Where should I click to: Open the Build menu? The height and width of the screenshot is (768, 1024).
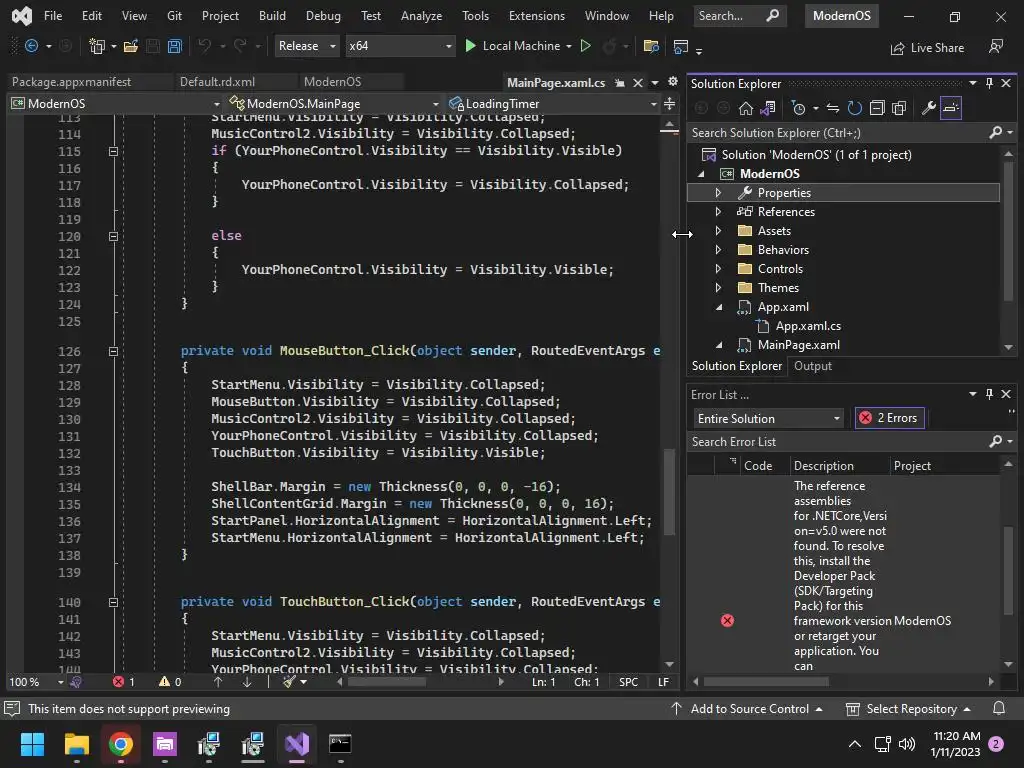pyautogui.click(x=272, y=16)
